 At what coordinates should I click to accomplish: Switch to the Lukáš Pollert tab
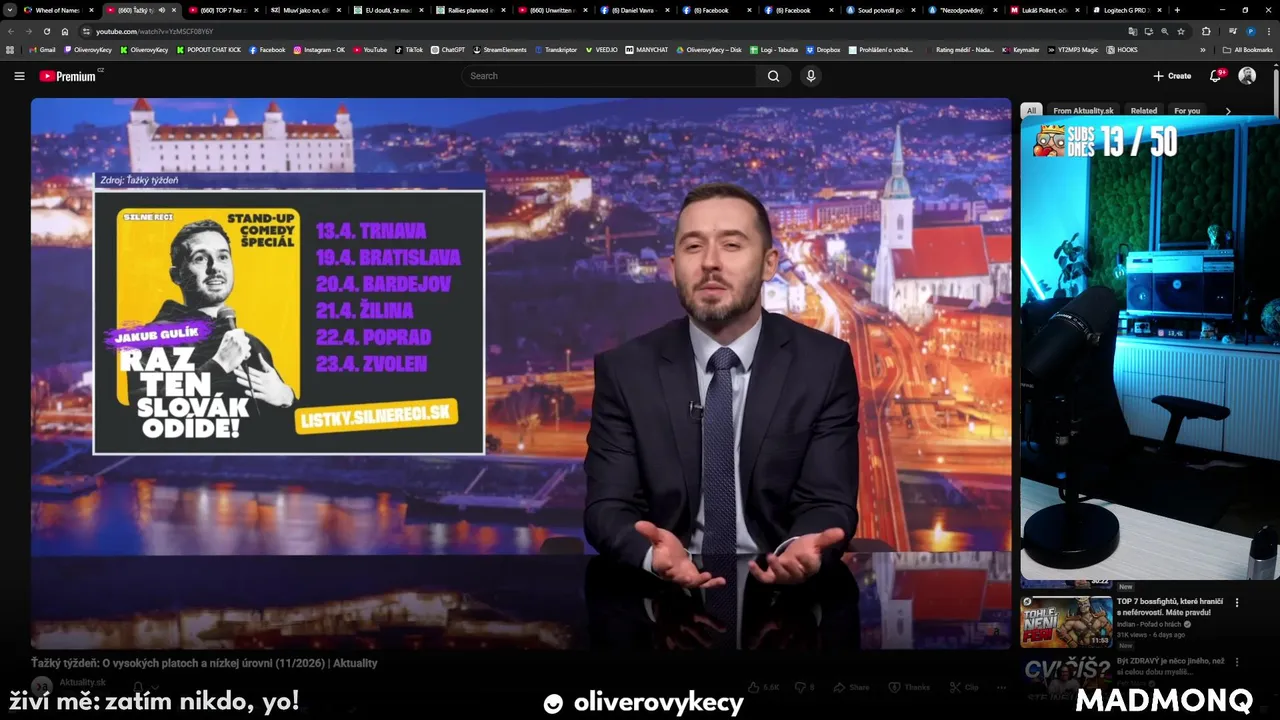tap(1042, 10)
